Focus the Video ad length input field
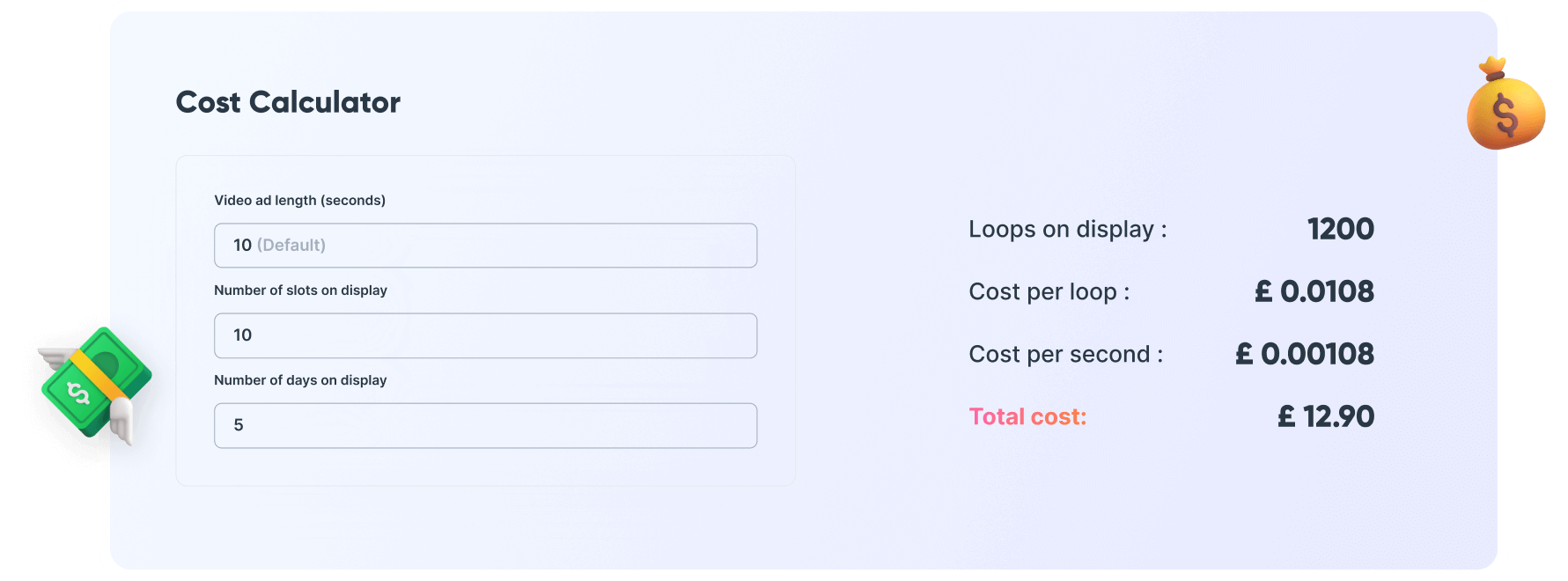1568x581 pixels. pyautogui.click(x=485, y=246)
